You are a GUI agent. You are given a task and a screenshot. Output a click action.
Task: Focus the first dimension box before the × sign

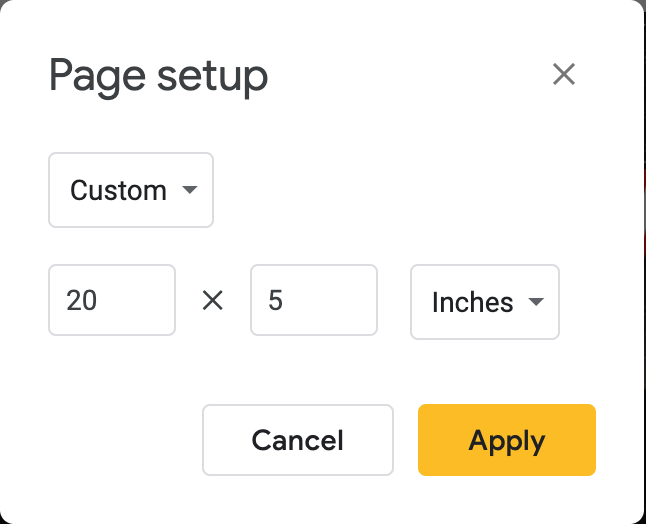pyautogui.click(x=112, y=300)
